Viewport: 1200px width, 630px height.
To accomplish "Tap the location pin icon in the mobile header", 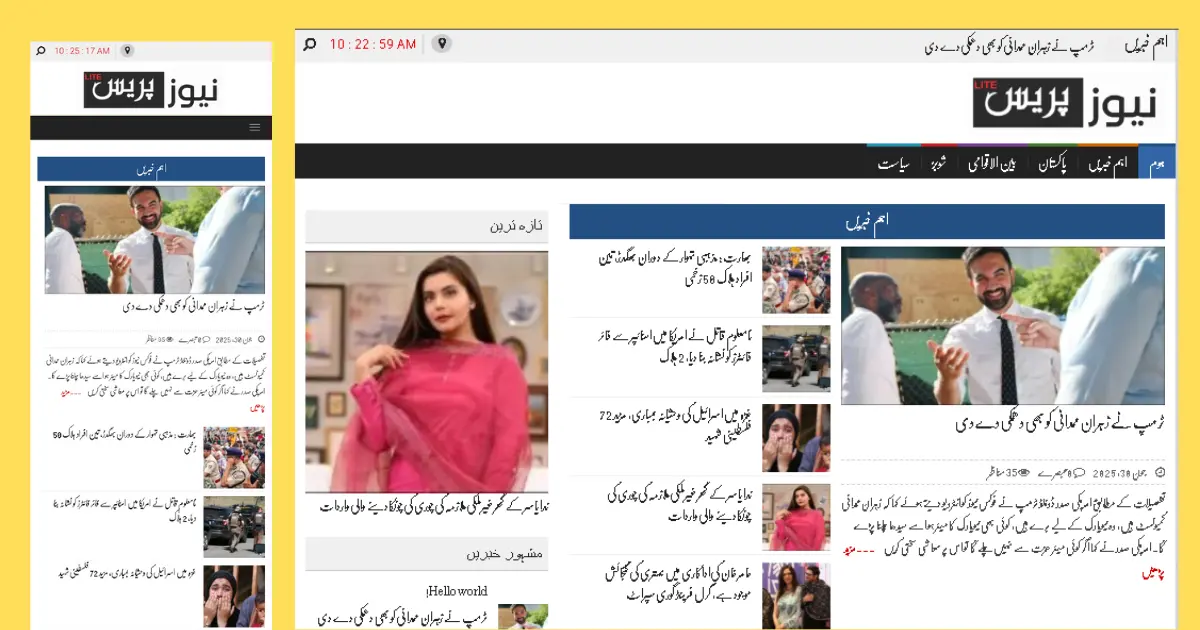I will click(127, 49).
